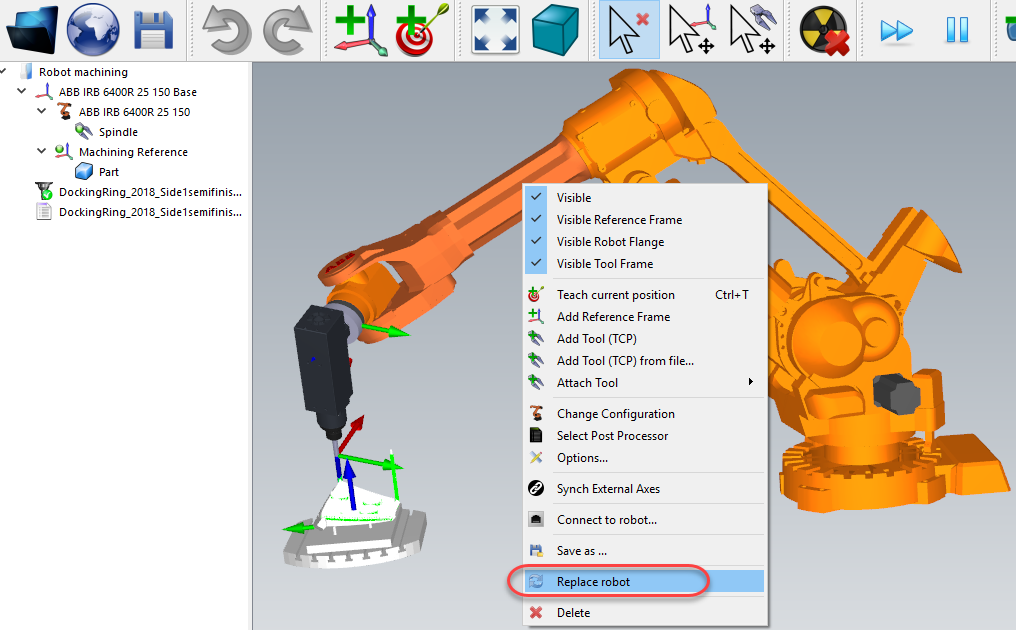Click the Undo arrow in toolbar
The height and width of the screenshot is (630, 1016).
click(x=226, y=29)
